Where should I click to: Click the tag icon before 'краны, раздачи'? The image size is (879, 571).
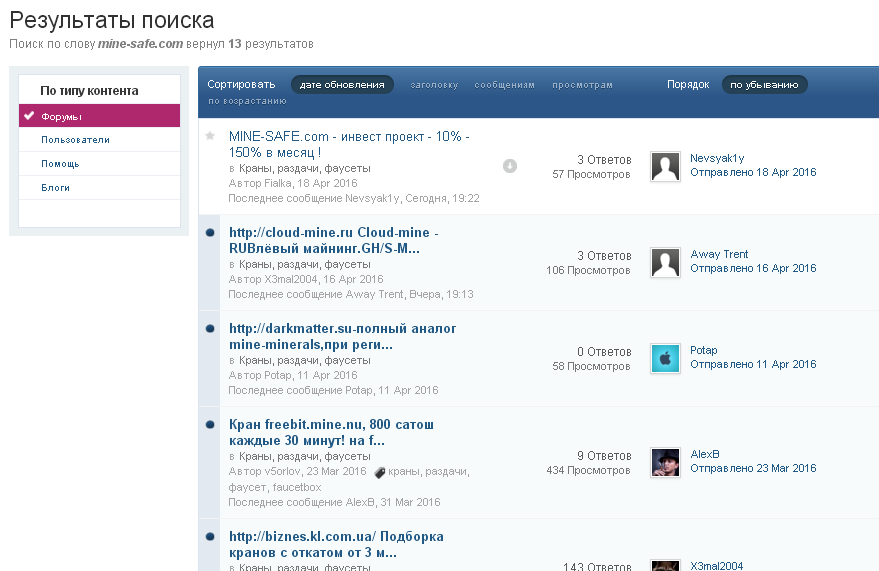point(379,472)
